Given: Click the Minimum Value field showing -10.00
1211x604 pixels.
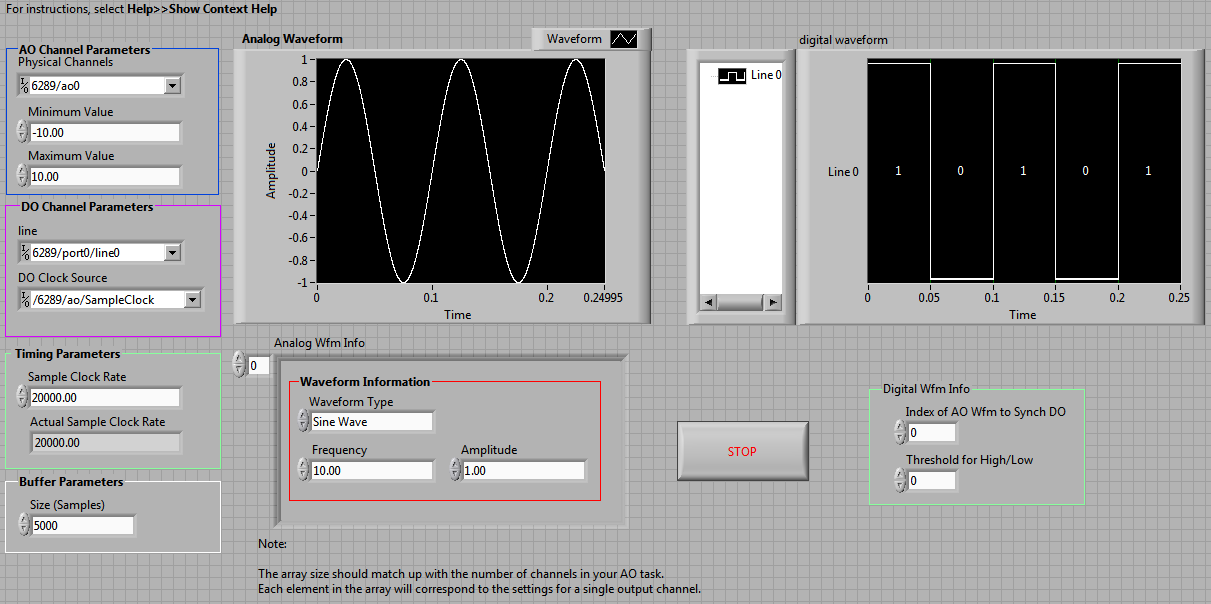Looking at the screenshot, I should 105,132.
